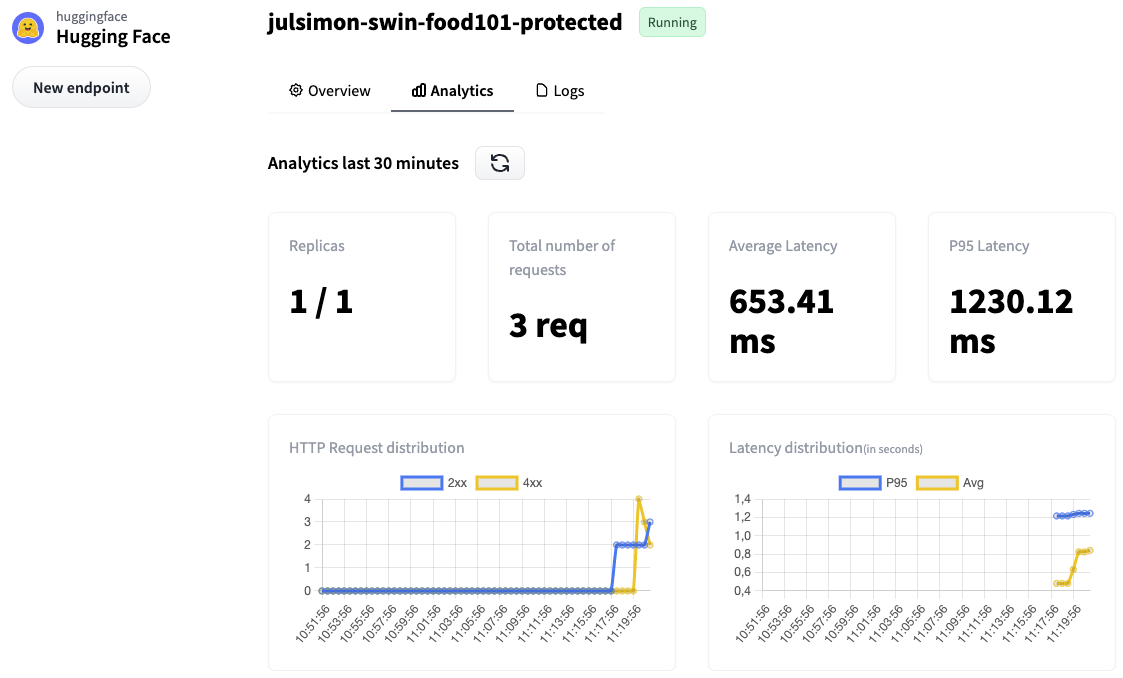
Task: Click the Replicas card showing 1 / 1
Action: (361, 297)
